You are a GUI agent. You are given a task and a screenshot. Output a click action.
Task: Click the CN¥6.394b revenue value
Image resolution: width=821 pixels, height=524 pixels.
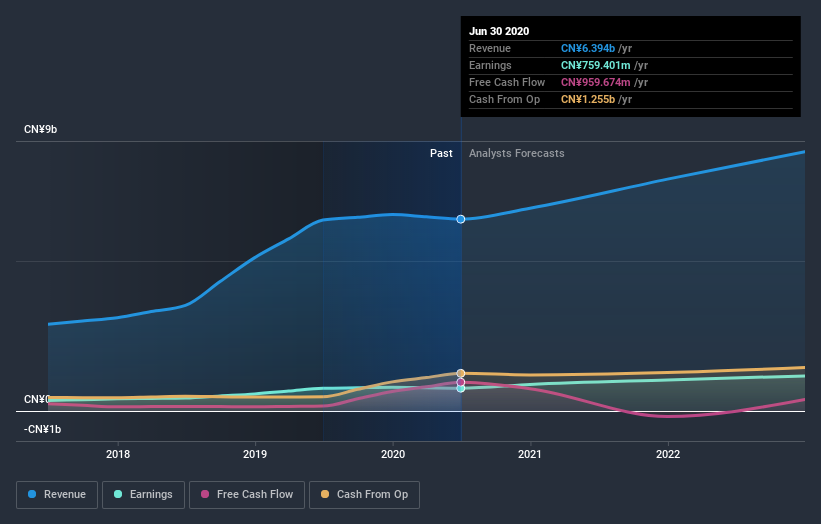[588, 48]
